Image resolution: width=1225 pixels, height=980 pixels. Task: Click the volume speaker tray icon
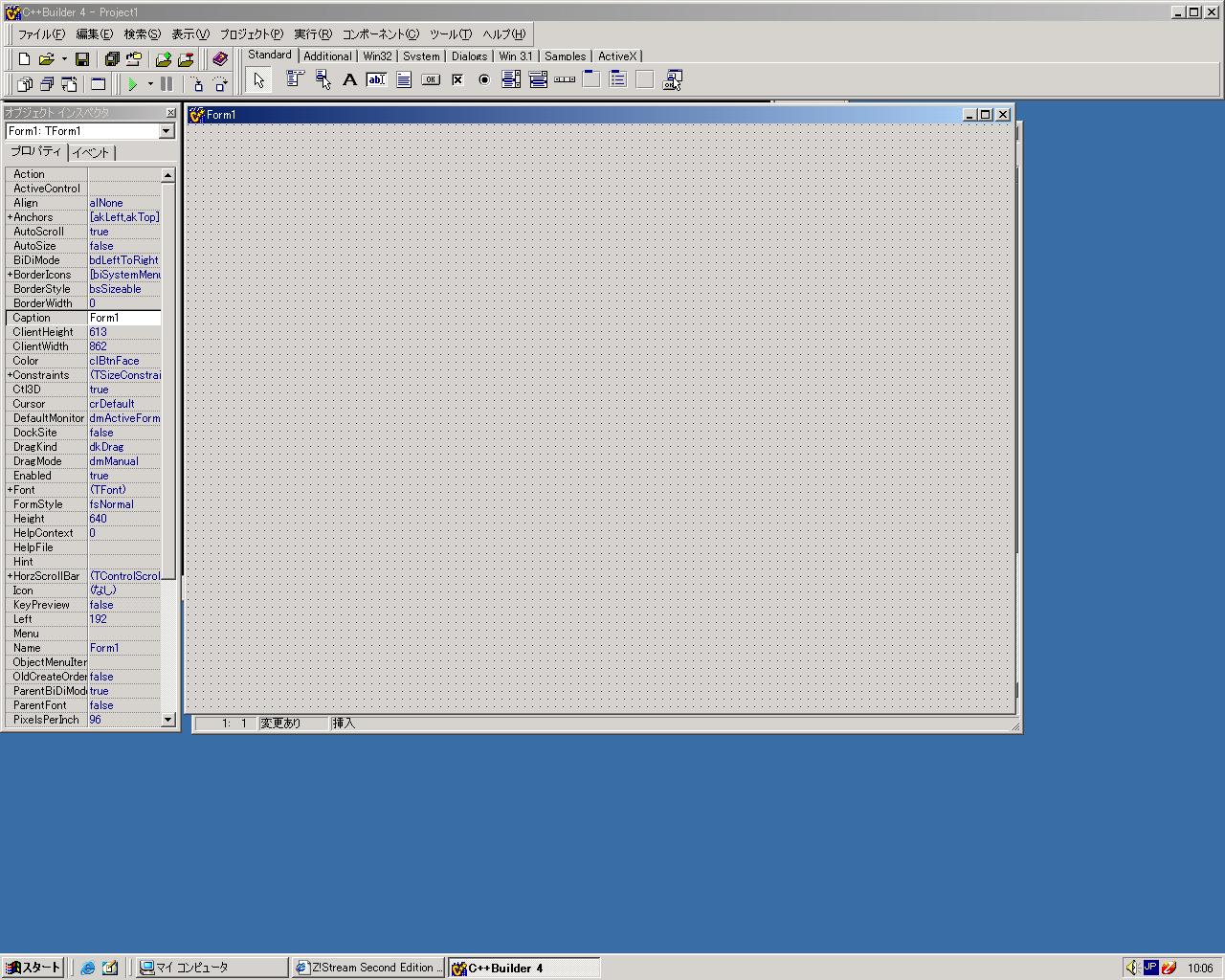point(1132,968)
